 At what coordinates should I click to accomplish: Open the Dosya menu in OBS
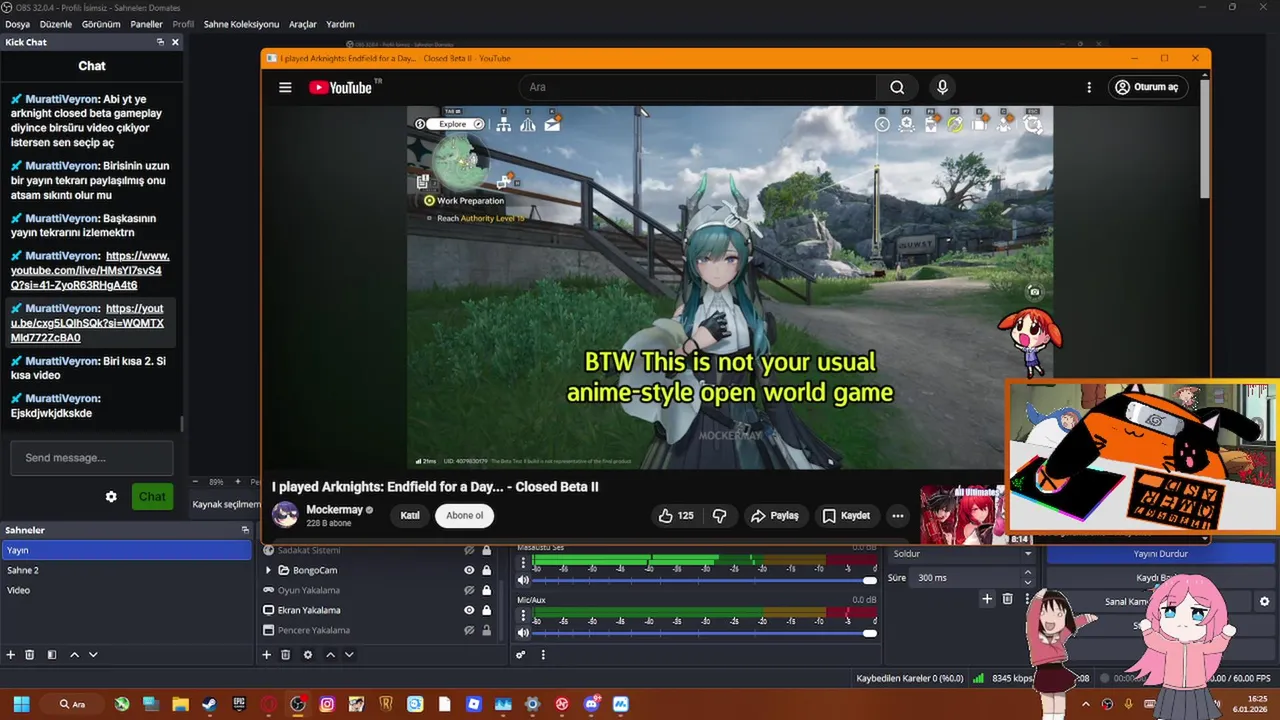click(x=17, y=24)
